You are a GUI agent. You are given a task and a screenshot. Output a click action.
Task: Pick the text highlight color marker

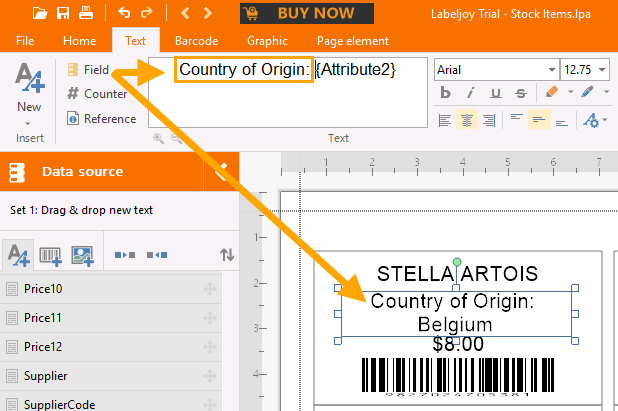tap(551, 93)
